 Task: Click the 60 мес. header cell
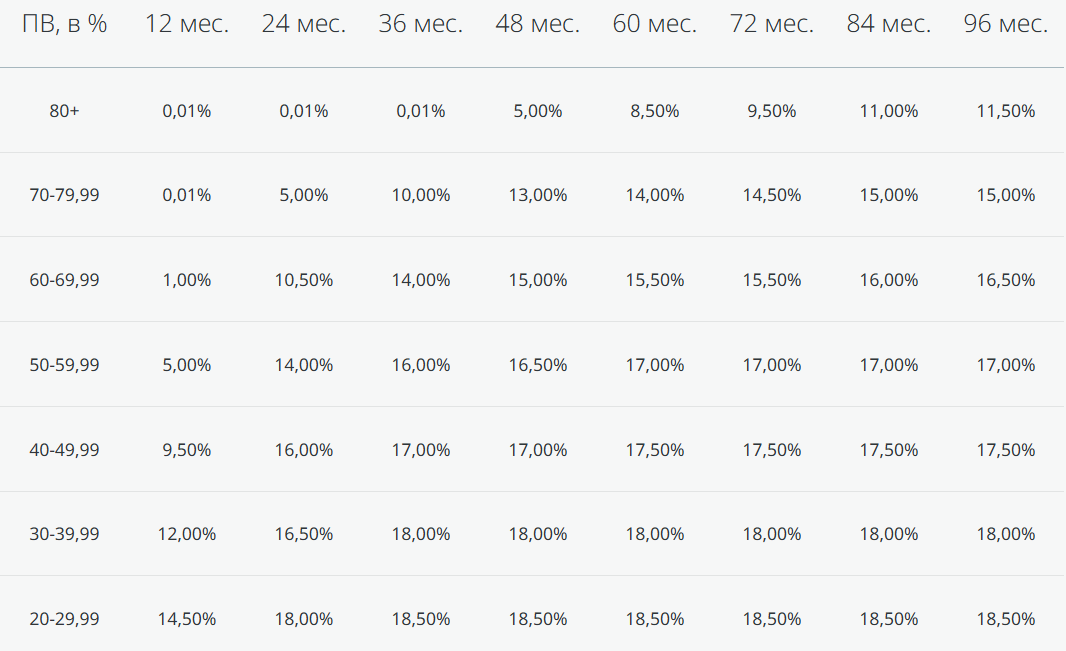click(x=655, y=24)
